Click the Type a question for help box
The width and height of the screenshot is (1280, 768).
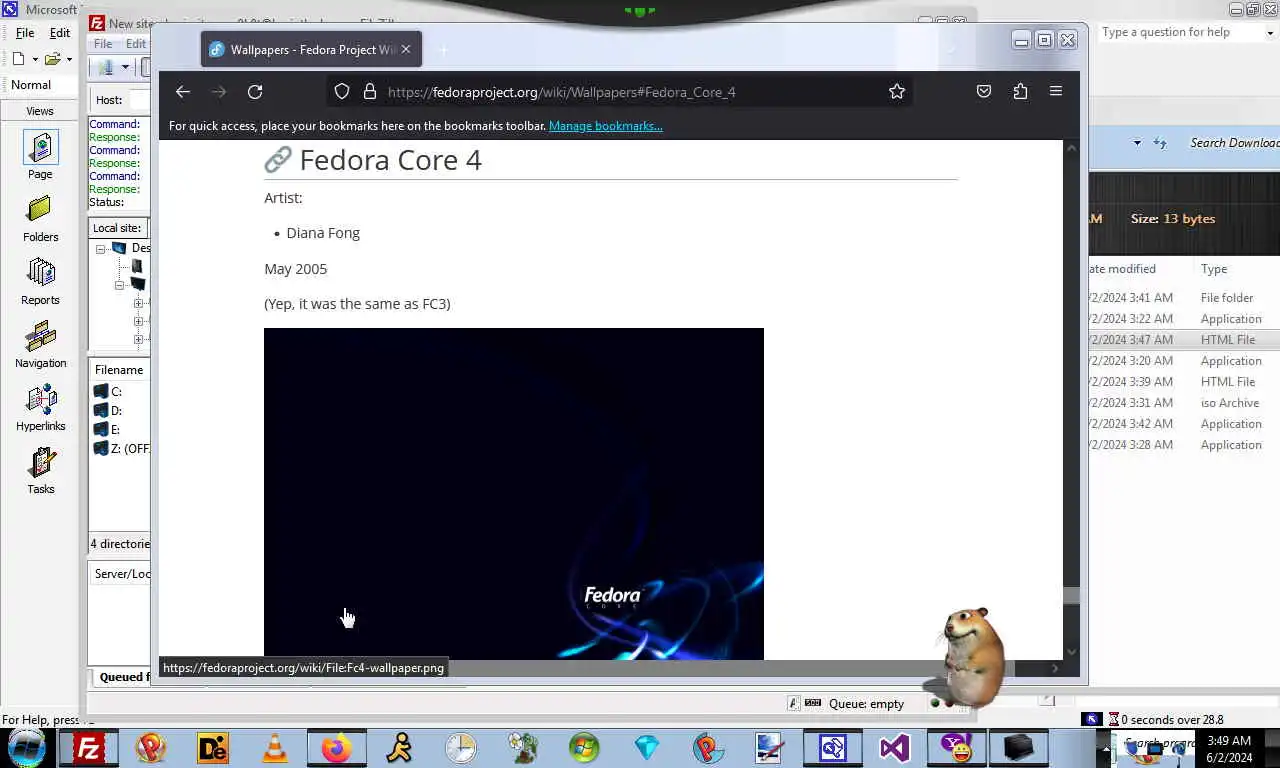pos(1180,32)
